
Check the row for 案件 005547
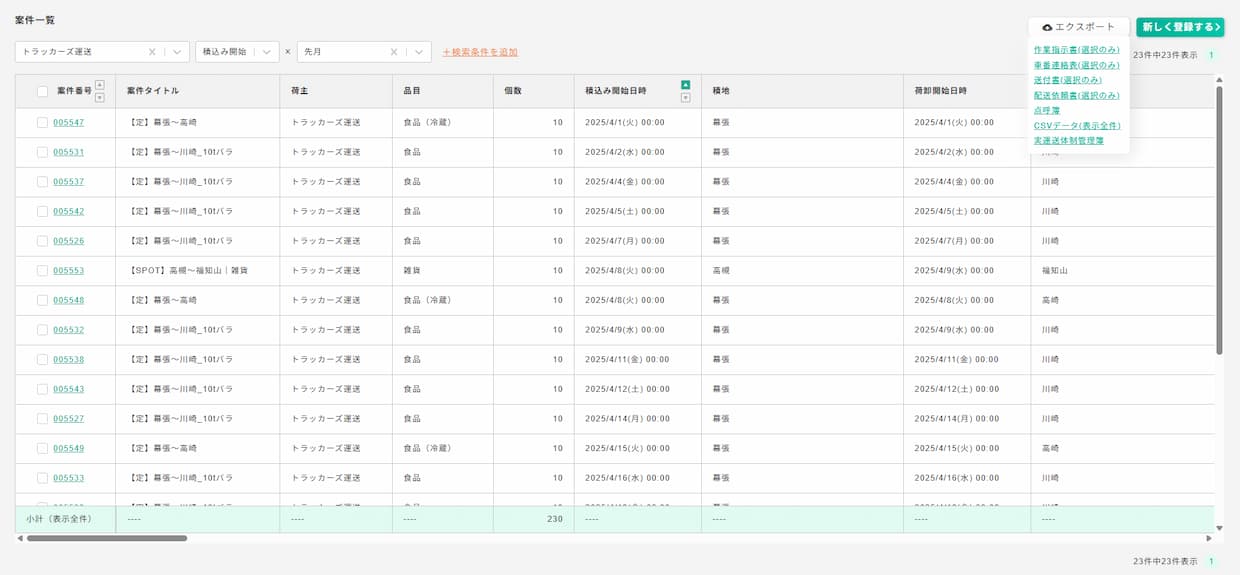(42, 122)
